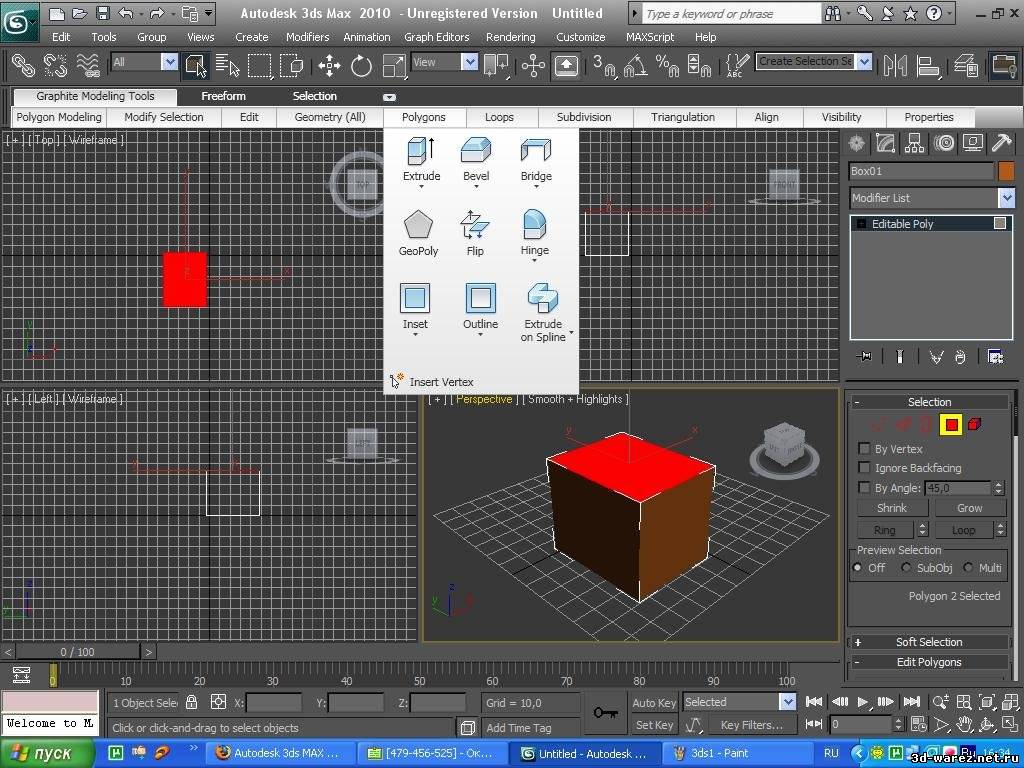
Task: Open the Graph Editors menu
Action: pos(436,37)
